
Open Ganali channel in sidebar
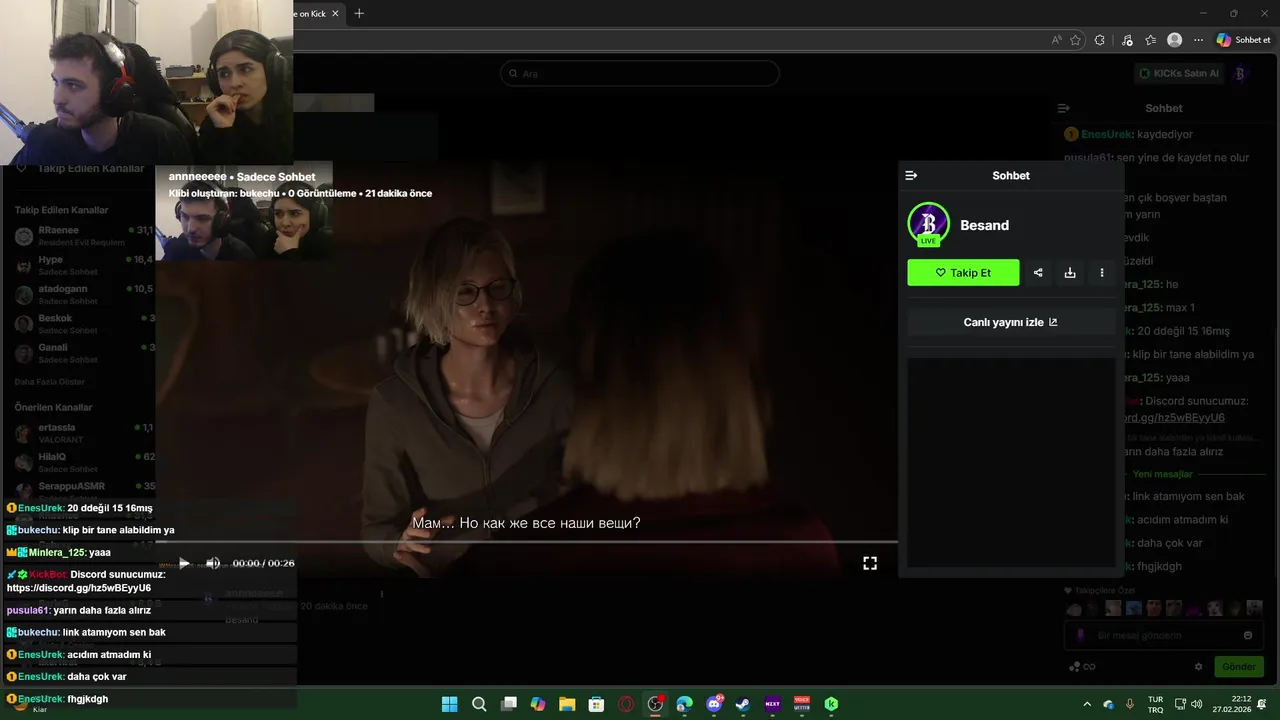[x=84, y=353]
